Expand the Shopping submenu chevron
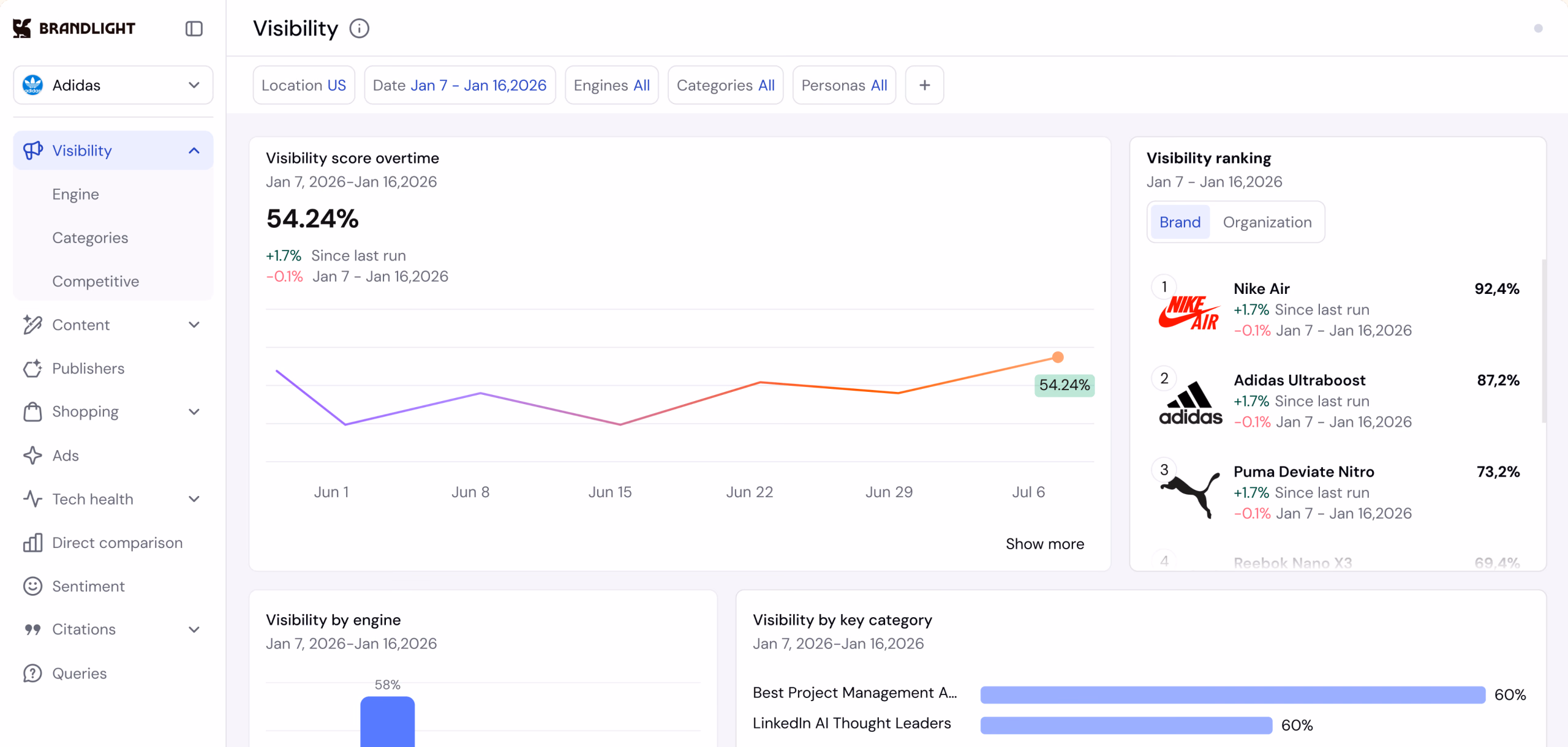Viewport: 1568px width, 747px height. click(x=194, y=412)
